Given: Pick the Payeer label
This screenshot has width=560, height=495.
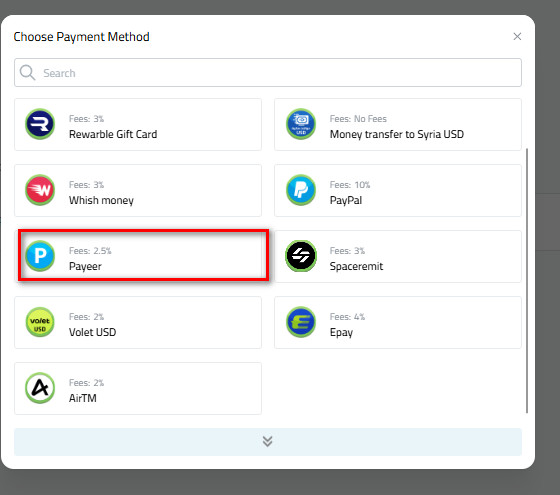Looking at the screenshot, I should 85,266.
